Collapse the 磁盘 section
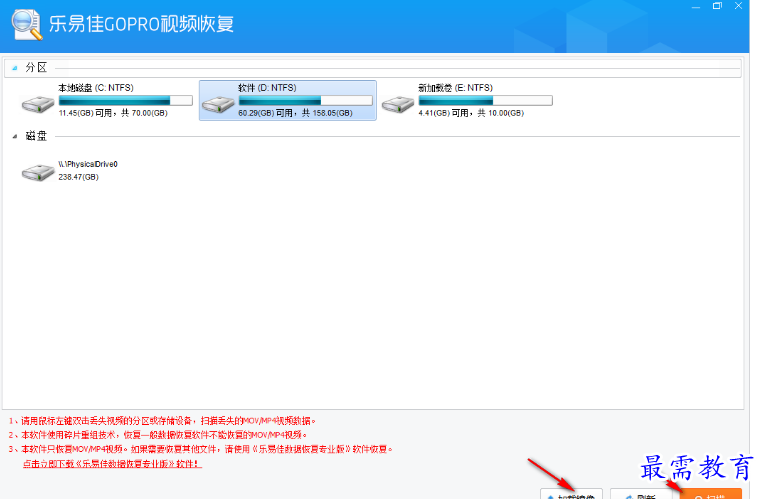Image resolution: width=762 pixels, height=499 pixels. pos(15,137)
